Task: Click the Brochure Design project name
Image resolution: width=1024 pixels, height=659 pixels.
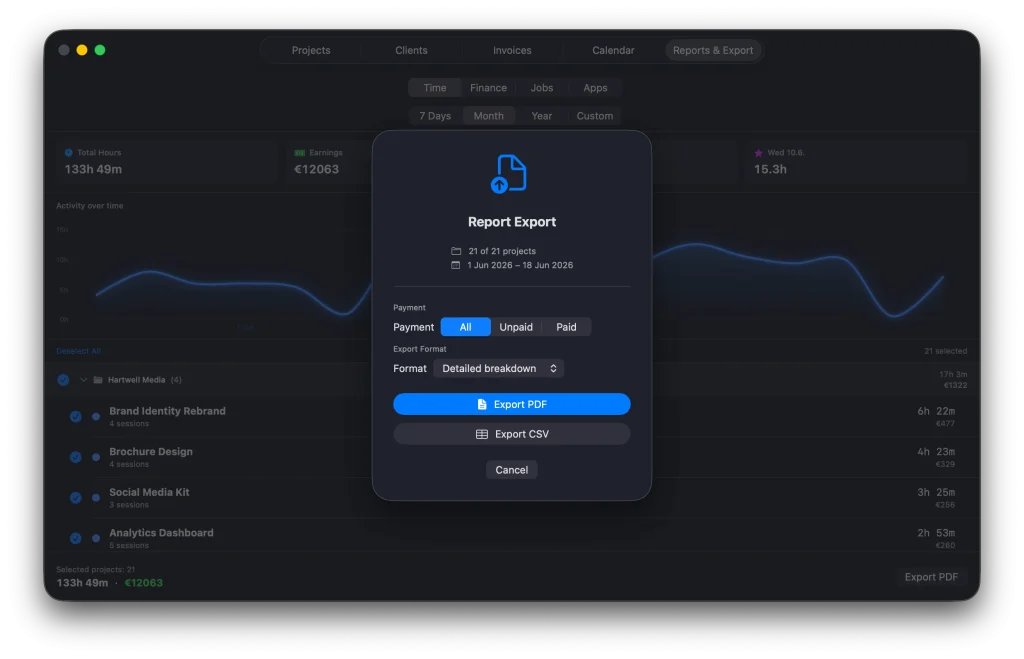Action: tap(151, 451)
